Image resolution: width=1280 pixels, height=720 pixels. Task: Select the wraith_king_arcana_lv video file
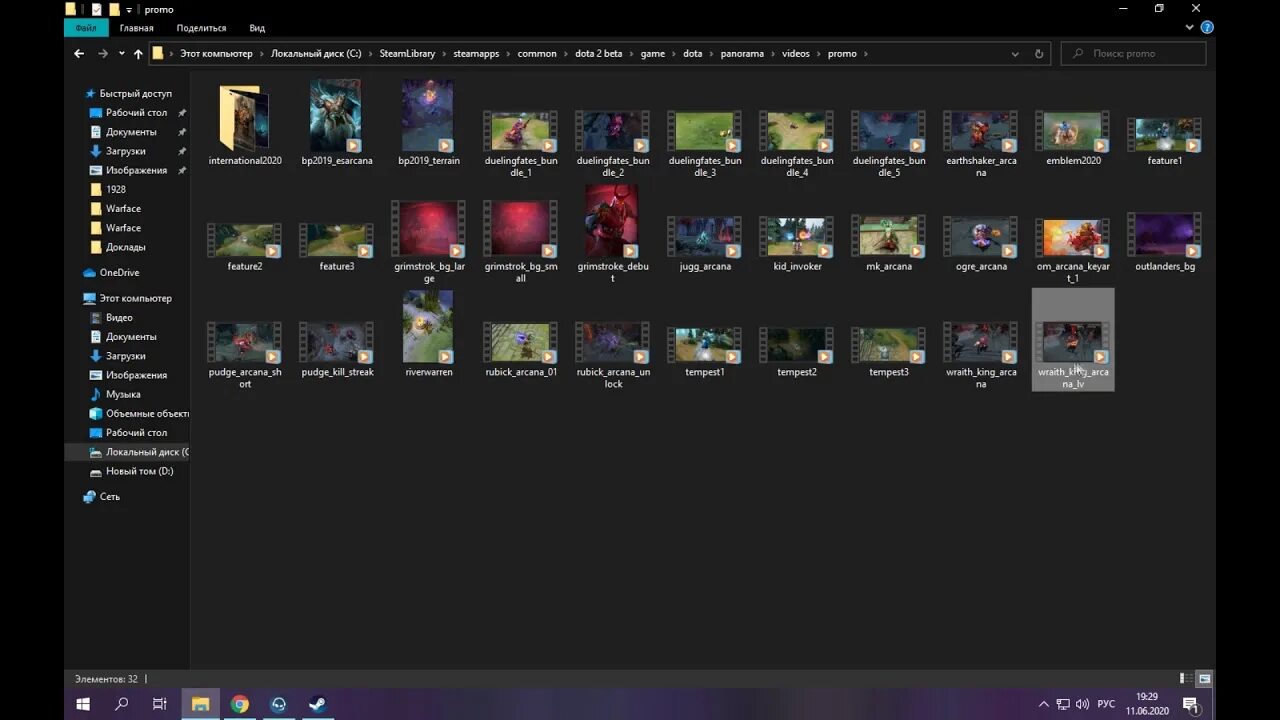click(1073, 341)
